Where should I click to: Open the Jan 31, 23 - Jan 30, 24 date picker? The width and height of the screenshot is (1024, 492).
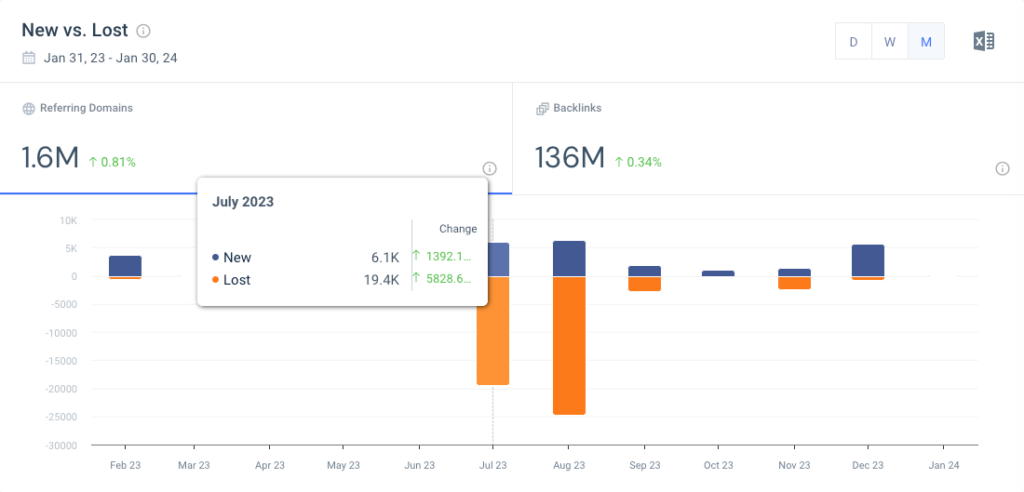(110, 58)
